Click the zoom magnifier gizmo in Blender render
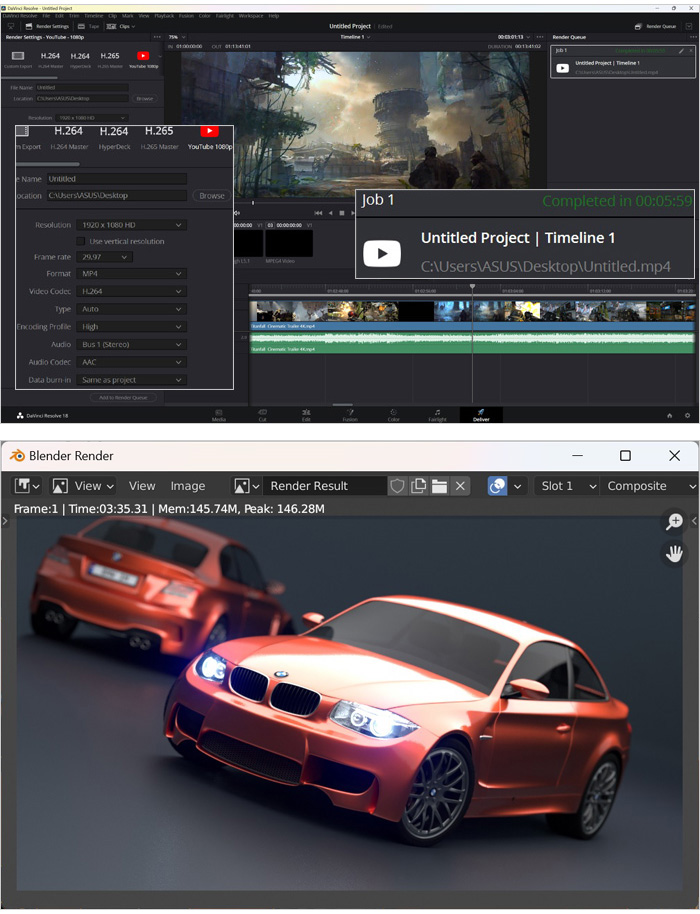Image resolution: width=700 pixels, height=914 pixels. coord(674,521)
